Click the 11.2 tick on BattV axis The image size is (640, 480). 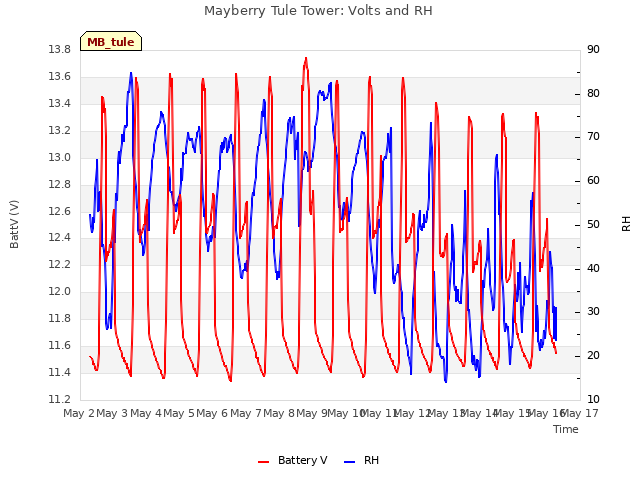(60, 400)
